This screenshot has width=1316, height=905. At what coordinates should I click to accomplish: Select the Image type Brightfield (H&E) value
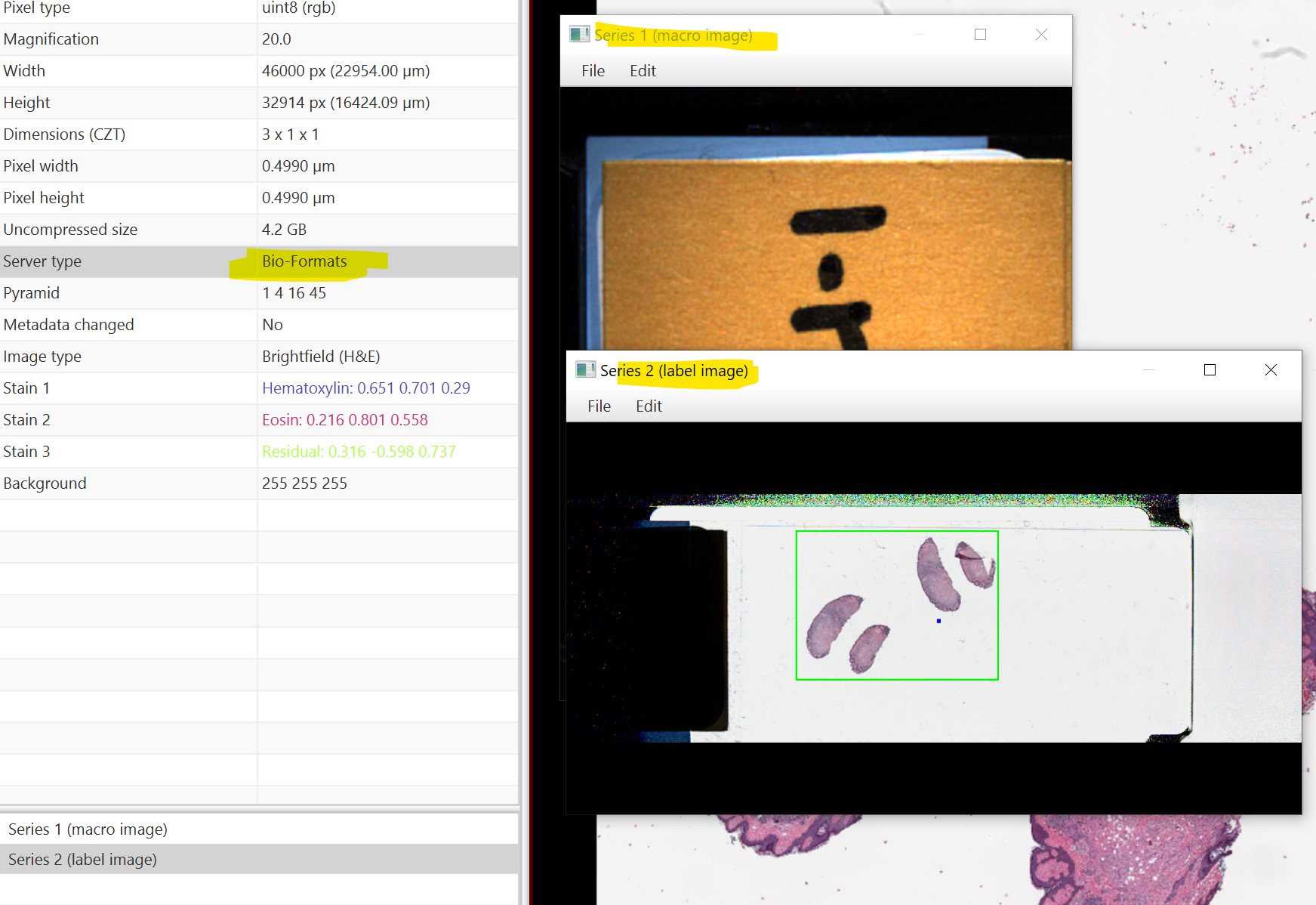coord(321,357)
